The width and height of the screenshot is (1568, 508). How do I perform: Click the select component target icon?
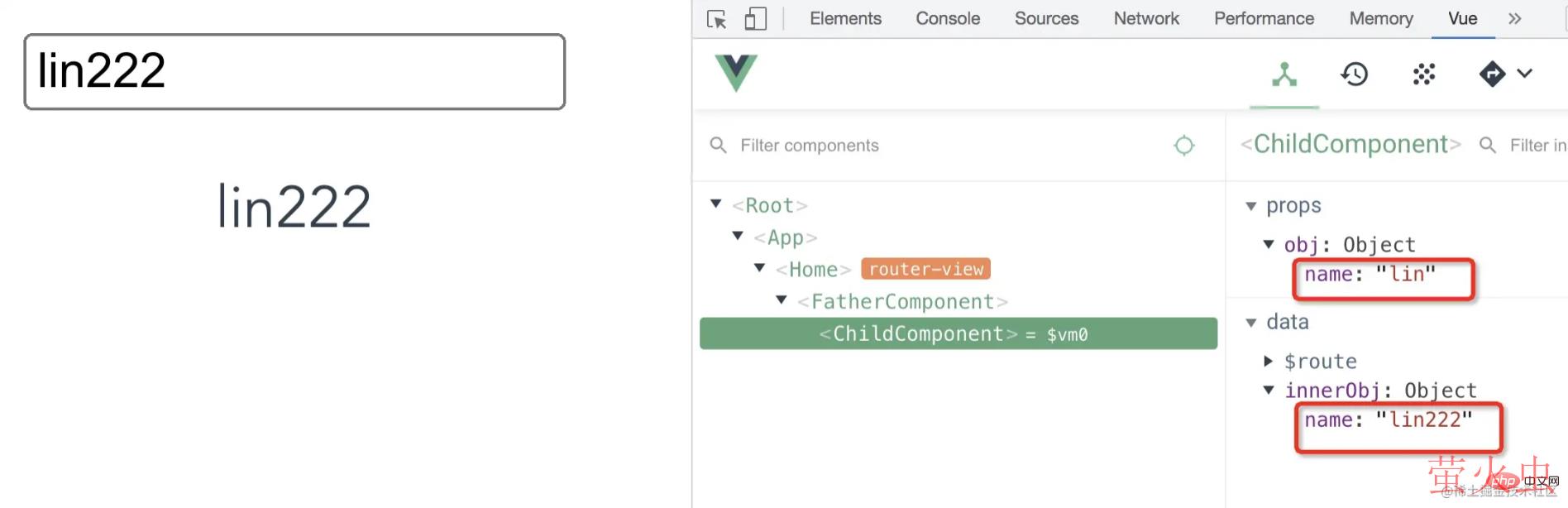coord(1183,146)
